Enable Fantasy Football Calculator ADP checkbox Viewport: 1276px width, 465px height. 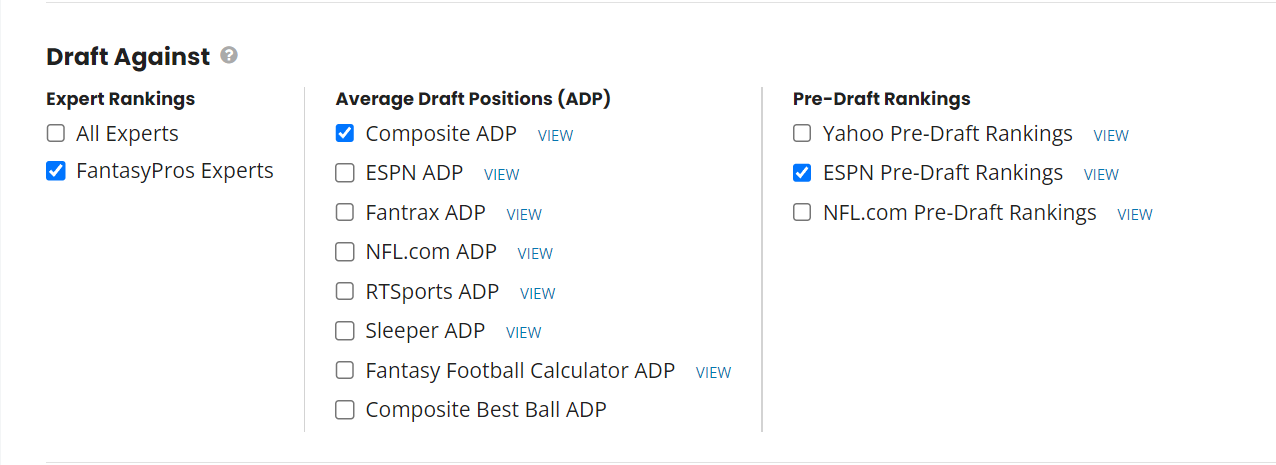pos(345,370)
